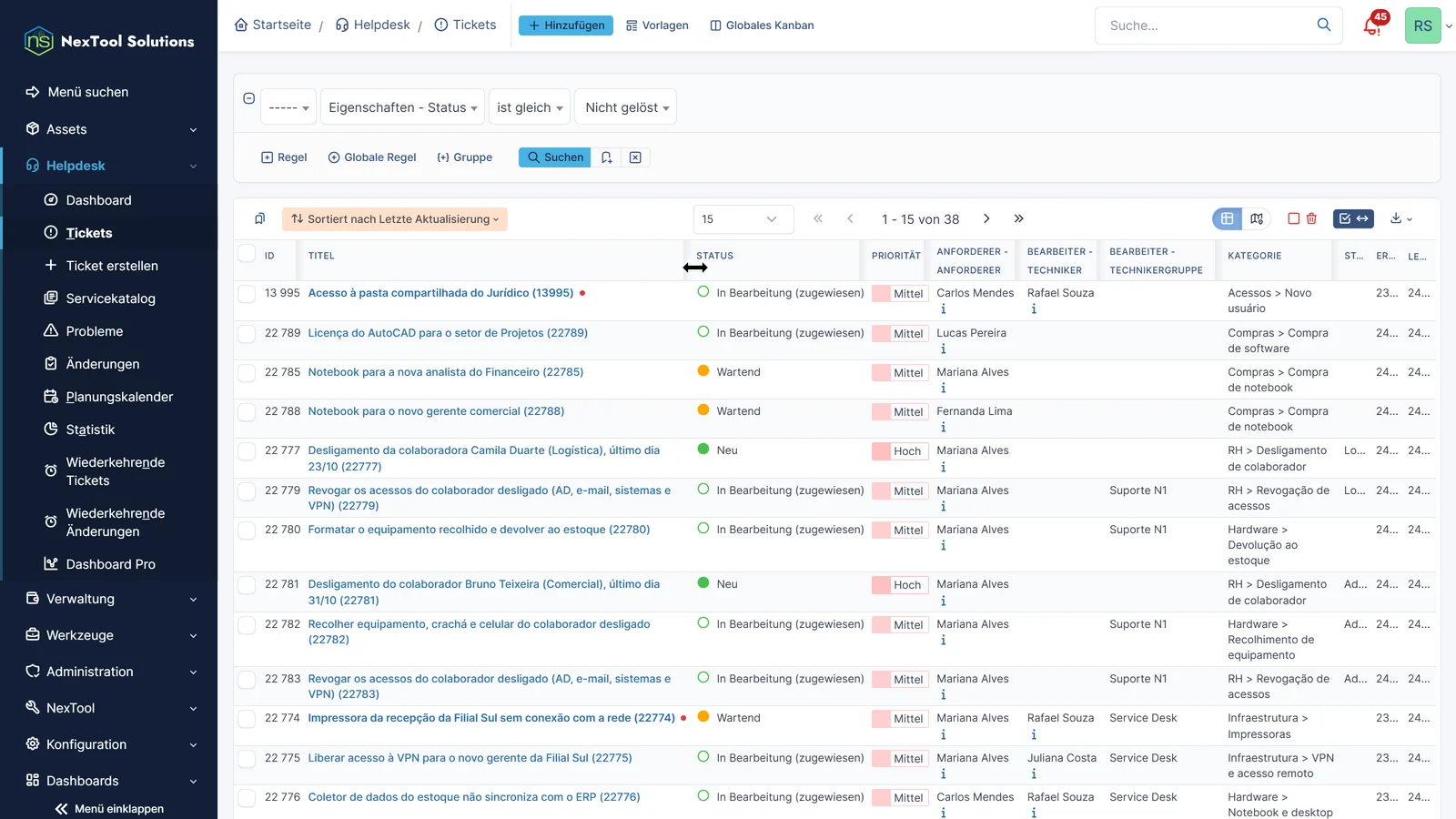This screenshot has height=819, width=1456.
Task: Open the 'Nicht gelöst' value dropdown
Action: point(627,107)
